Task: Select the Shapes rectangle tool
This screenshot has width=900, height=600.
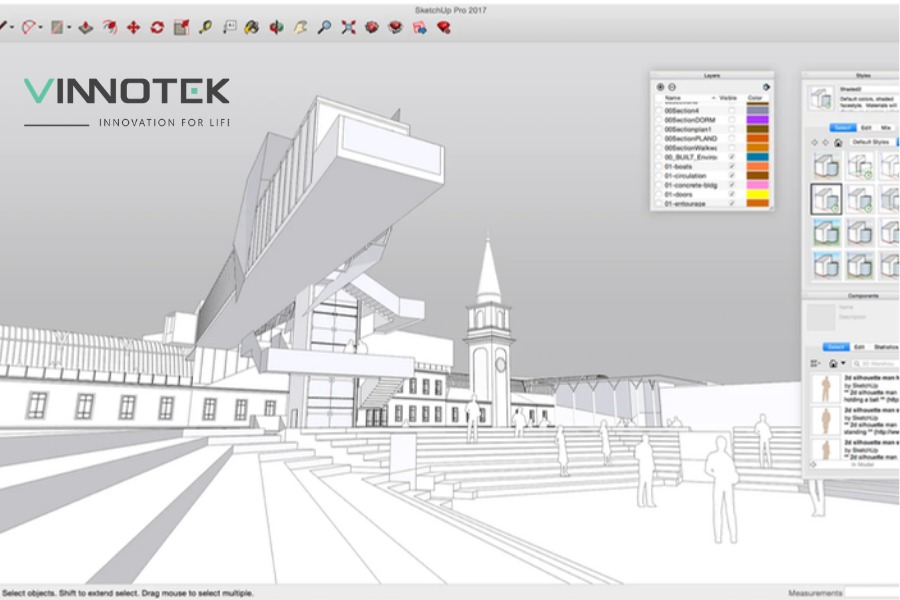Action: tap(57, 27)
